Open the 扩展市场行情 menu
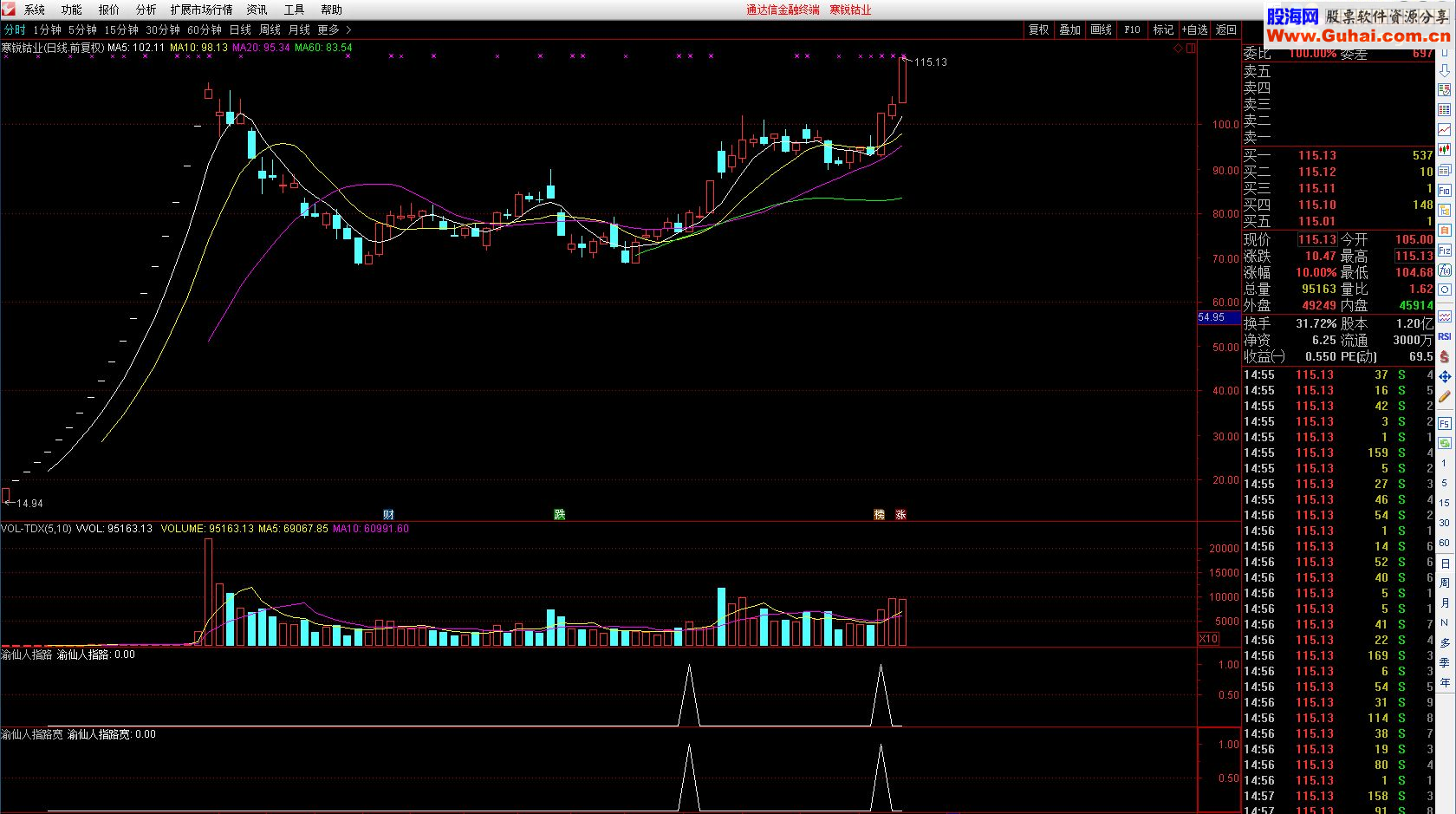This screenshot has height=814, width=1456. point(202,10)
